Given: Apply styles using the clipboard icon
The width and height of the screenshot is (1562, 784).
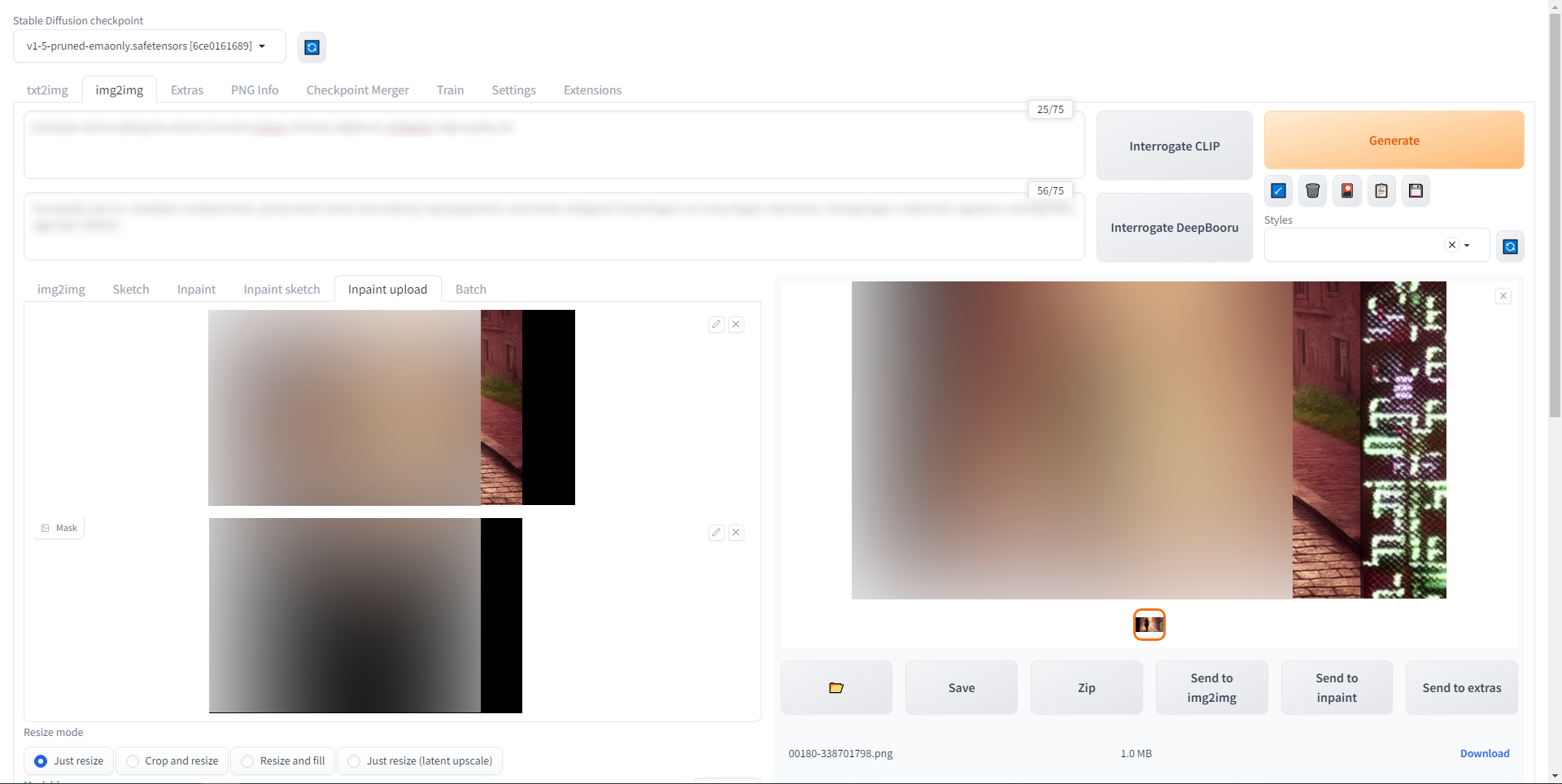Looking at the screenshot, I should click(1381, 190).
